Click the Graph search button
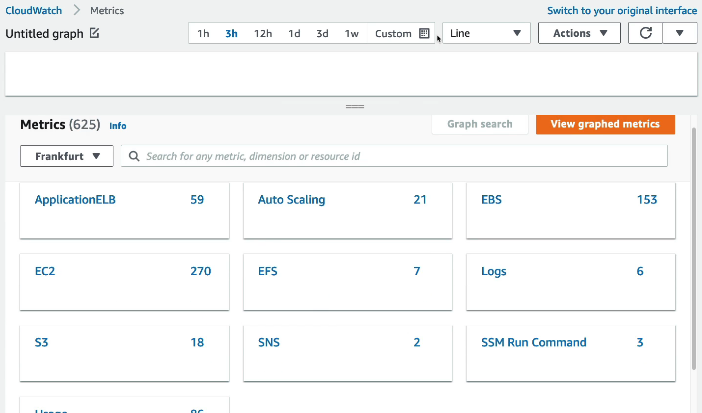Viewport: 702px width, 413px height. pyautogui.click(x=479, y=124)
